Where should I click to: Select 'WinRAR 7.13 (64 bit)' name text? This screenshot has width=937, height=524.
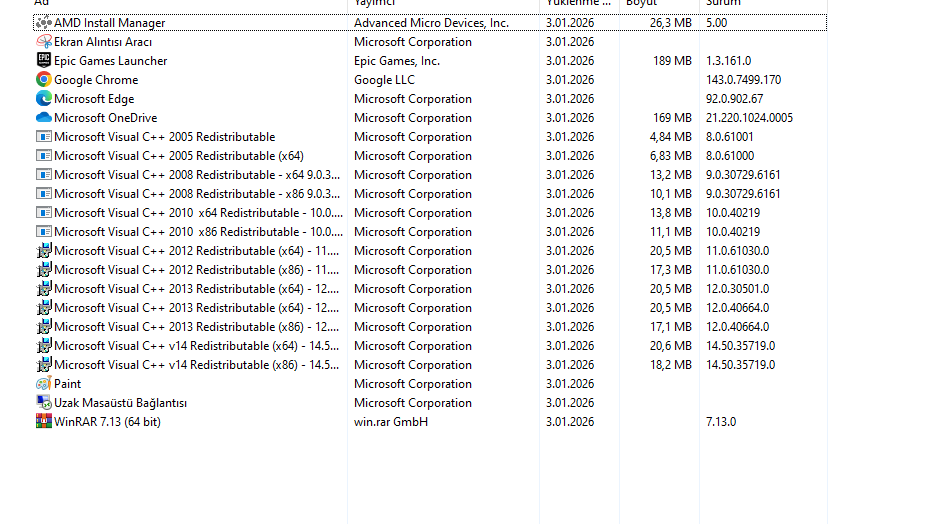108,422
